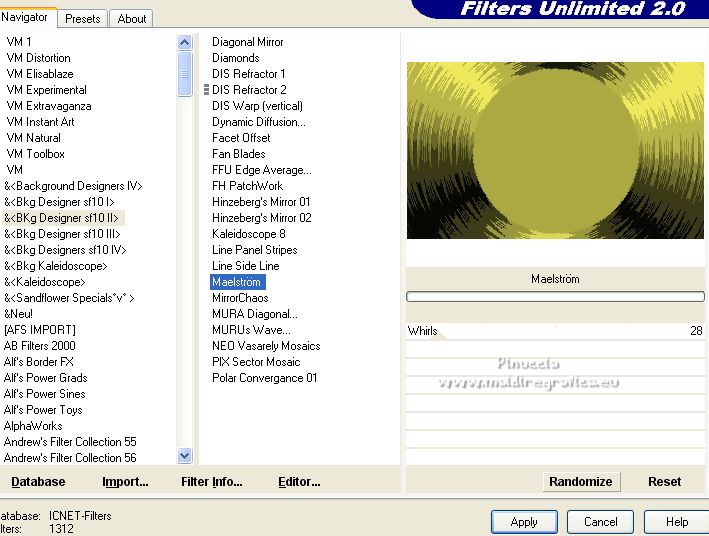Choose the Dynamic Diffusion... filter
Screen dimensions: 709x536
point(259,122)
